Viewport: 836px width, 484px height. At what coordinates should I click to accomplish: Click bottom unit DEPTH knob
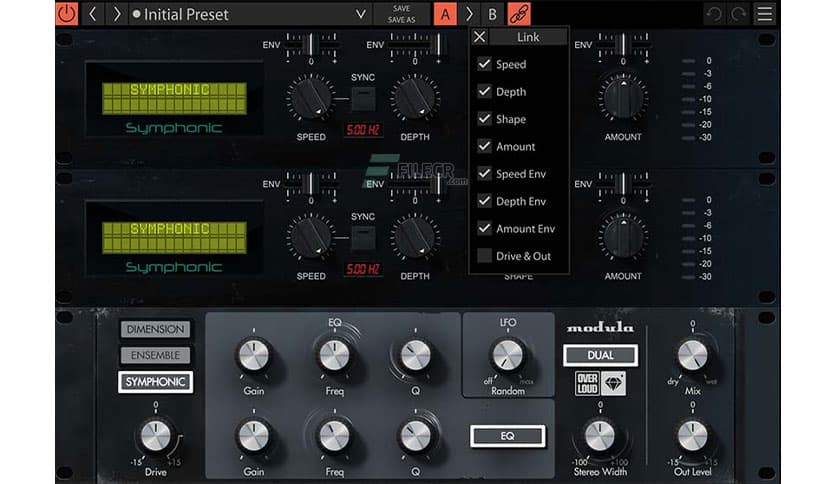pos(414,237)
